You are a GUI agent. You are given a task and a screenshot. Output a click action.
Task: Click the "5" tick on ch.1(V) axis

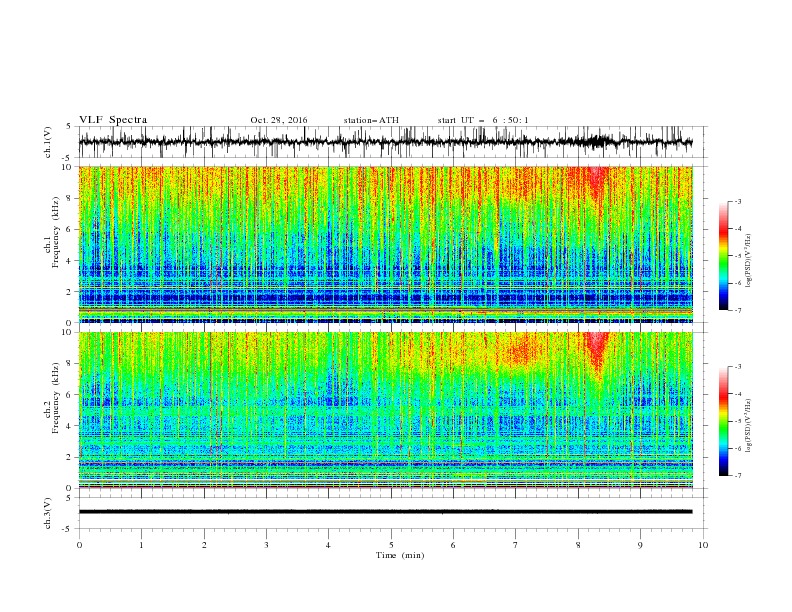click(x=69, y=127)
